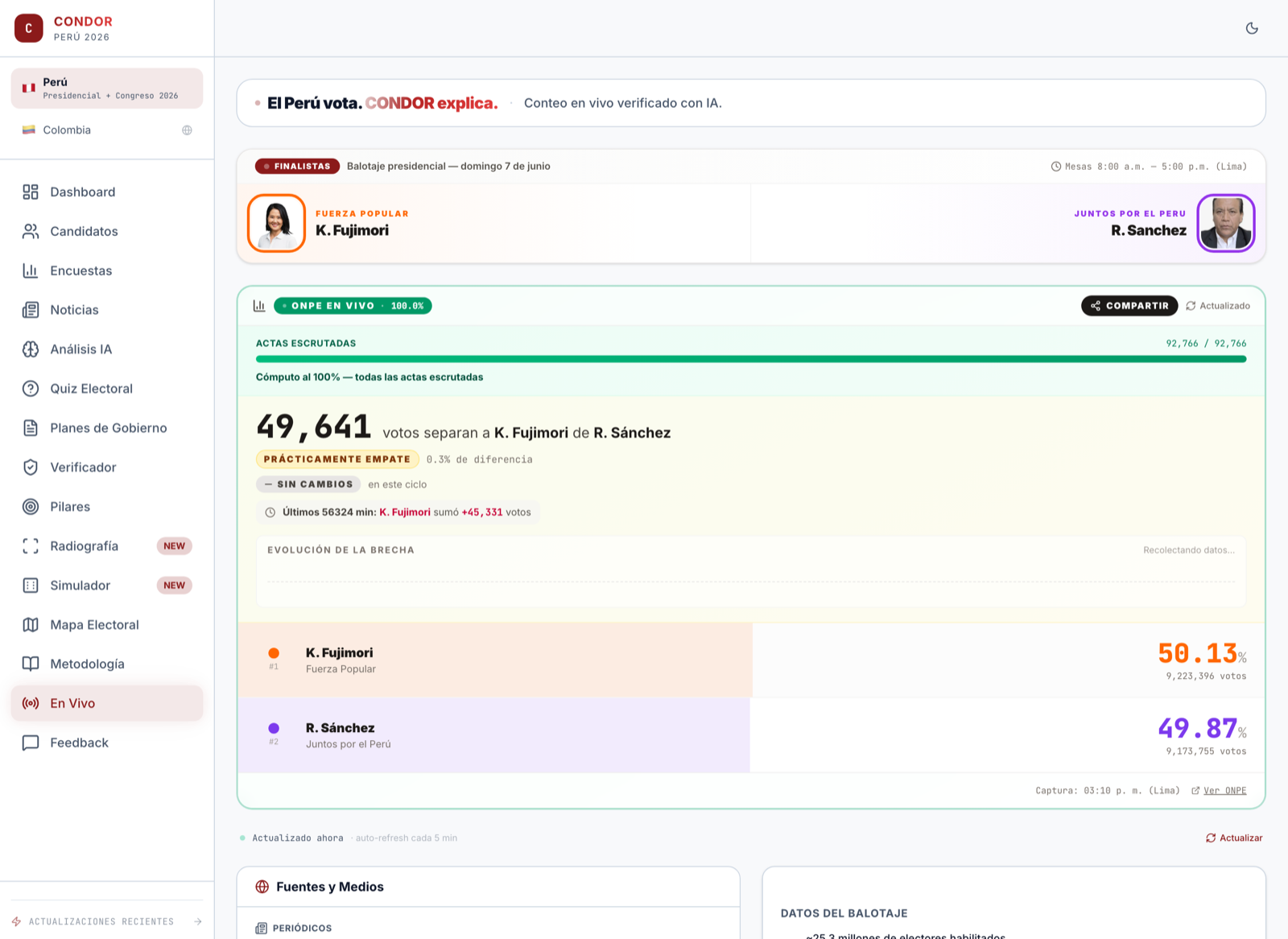Click the Radiografía scan frame icon

(31, 546)
